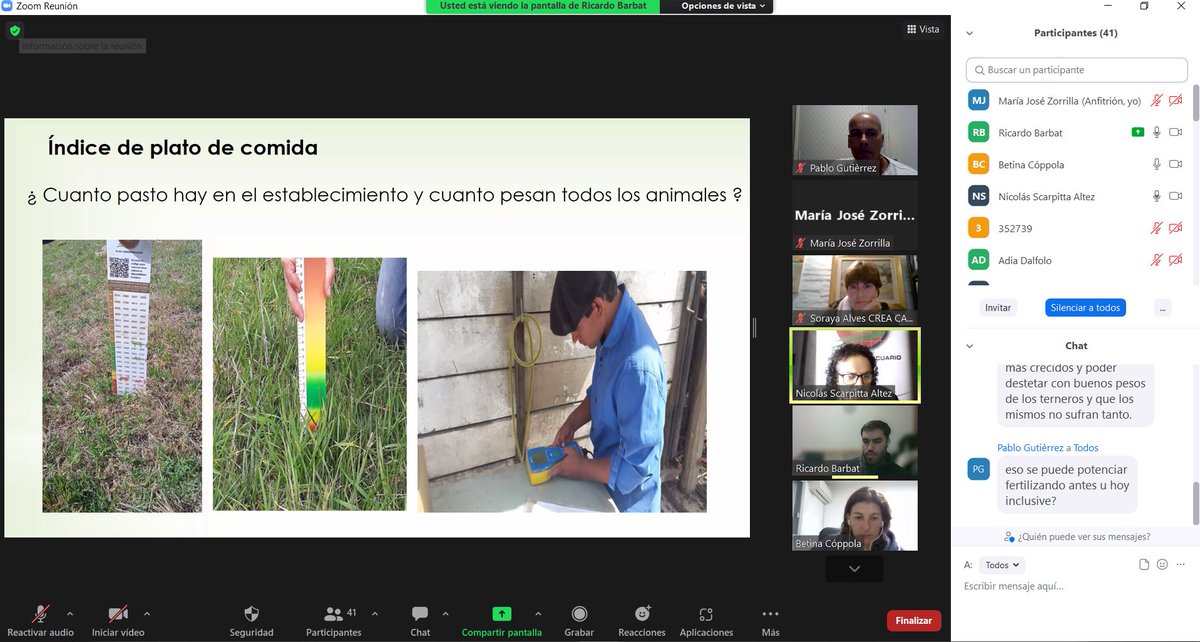Click the green encryption shield icon
1200x642 pixels.
[14, 31]
